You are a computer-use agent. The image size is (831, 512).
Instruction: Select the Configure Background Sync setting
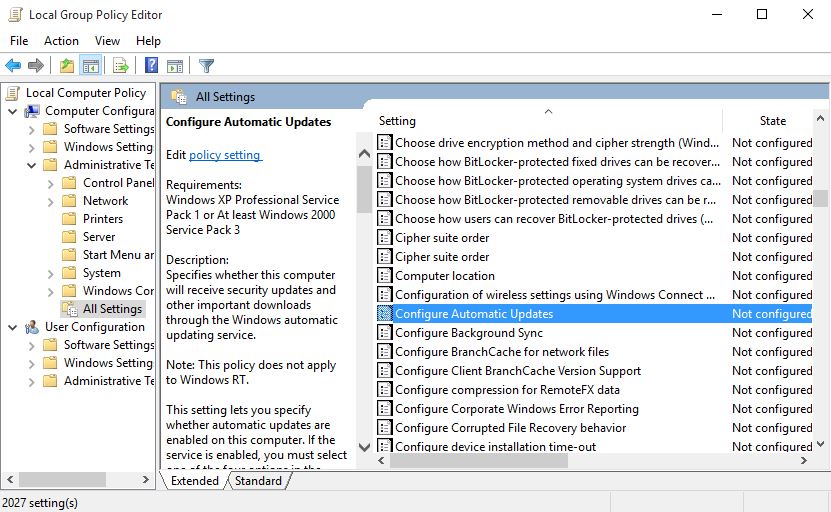click(468, 333)
